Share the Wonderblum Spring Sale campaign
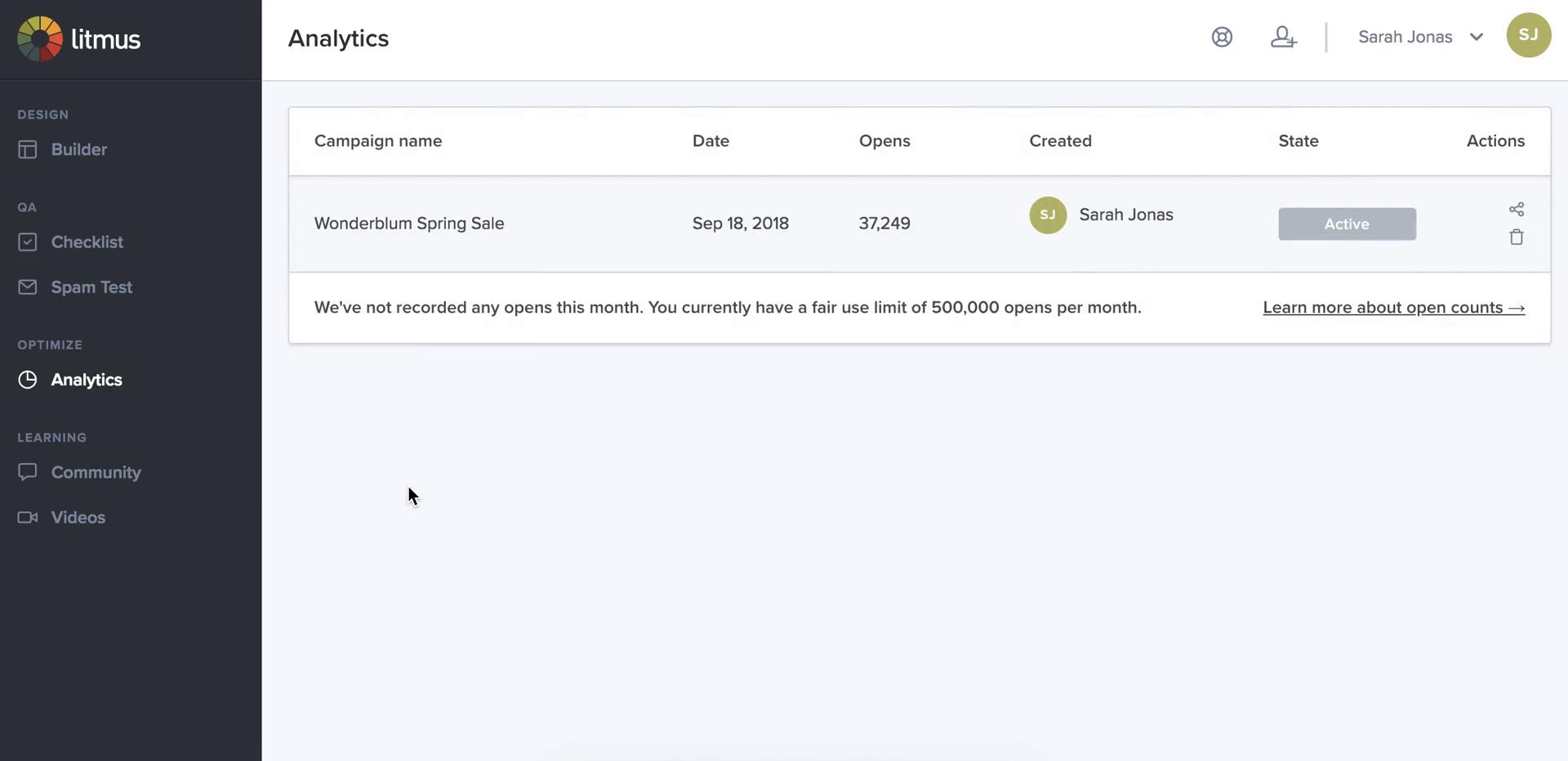The height and width of the screenshot is (761, 1568). (x=1516, y=209)
